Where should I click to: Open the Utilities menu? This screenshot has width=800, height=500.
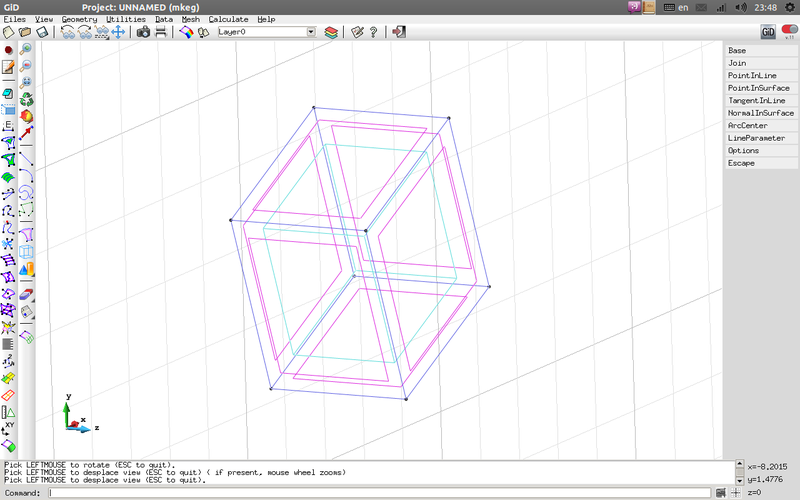pyautogui.click(x=126, y=19)
